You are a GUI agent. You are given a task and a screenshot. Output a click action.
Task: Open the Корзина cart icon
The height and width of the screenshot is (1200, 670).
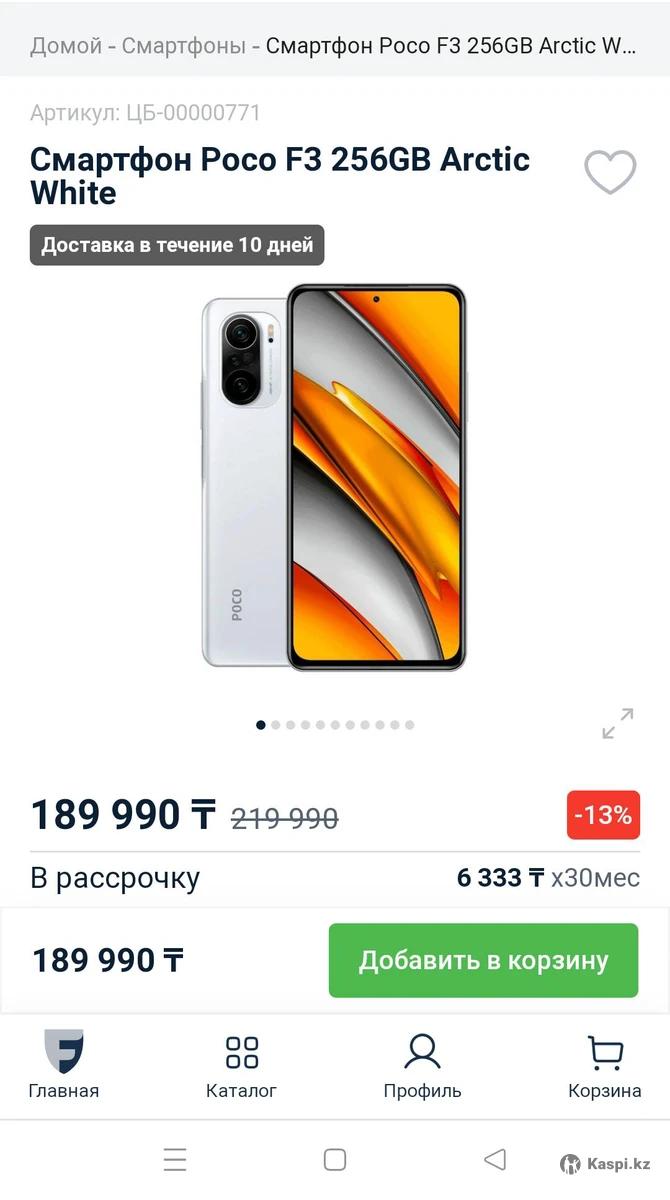click(x=605, y=1066)
